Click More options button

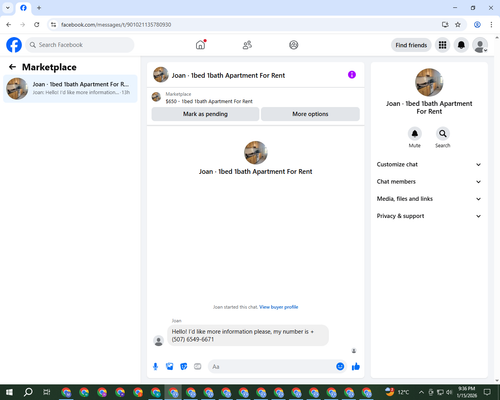pyautogui.click(x=310, y=114)
